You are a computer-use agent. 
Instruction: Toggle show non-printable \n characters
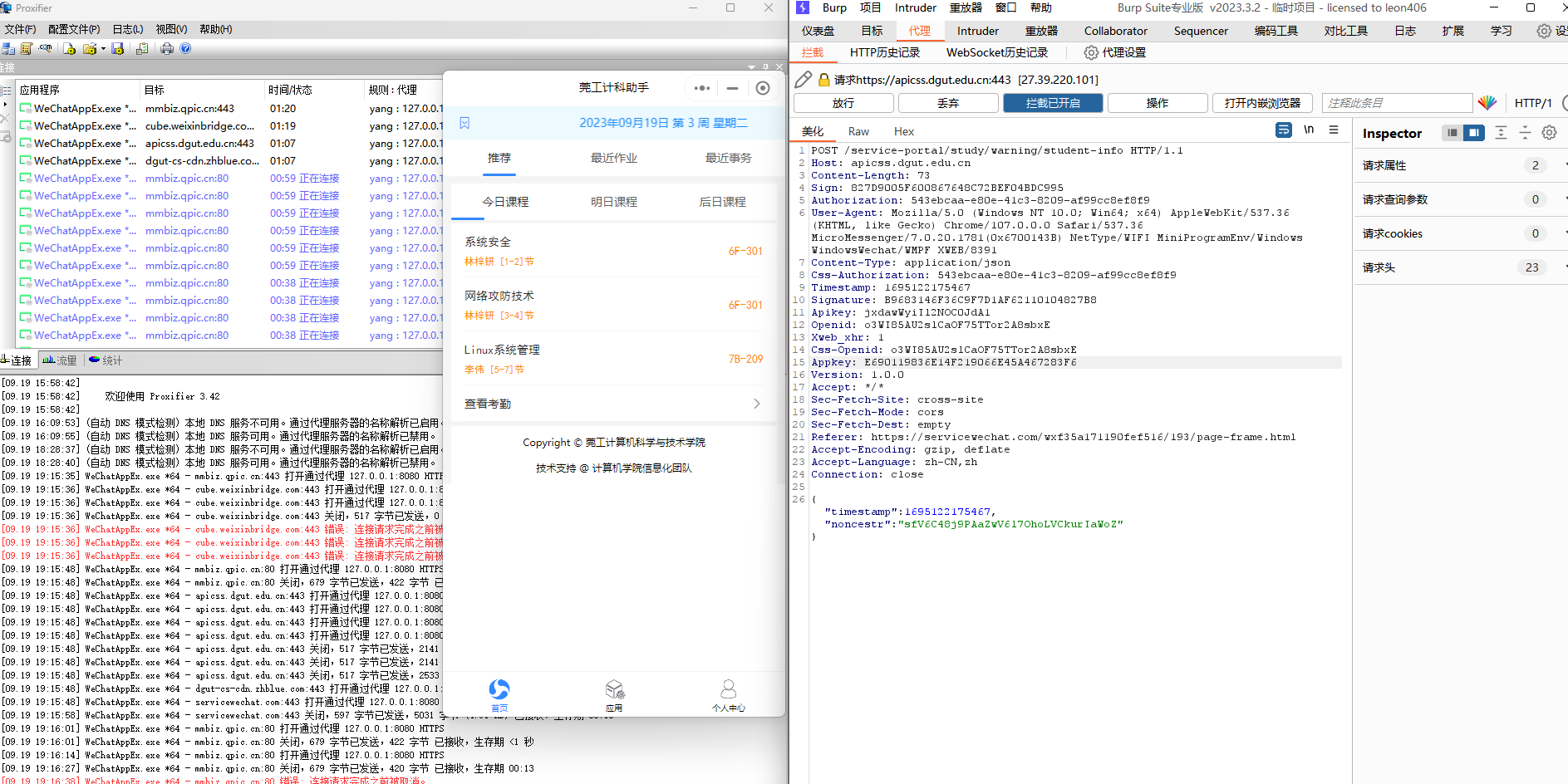1309,130
